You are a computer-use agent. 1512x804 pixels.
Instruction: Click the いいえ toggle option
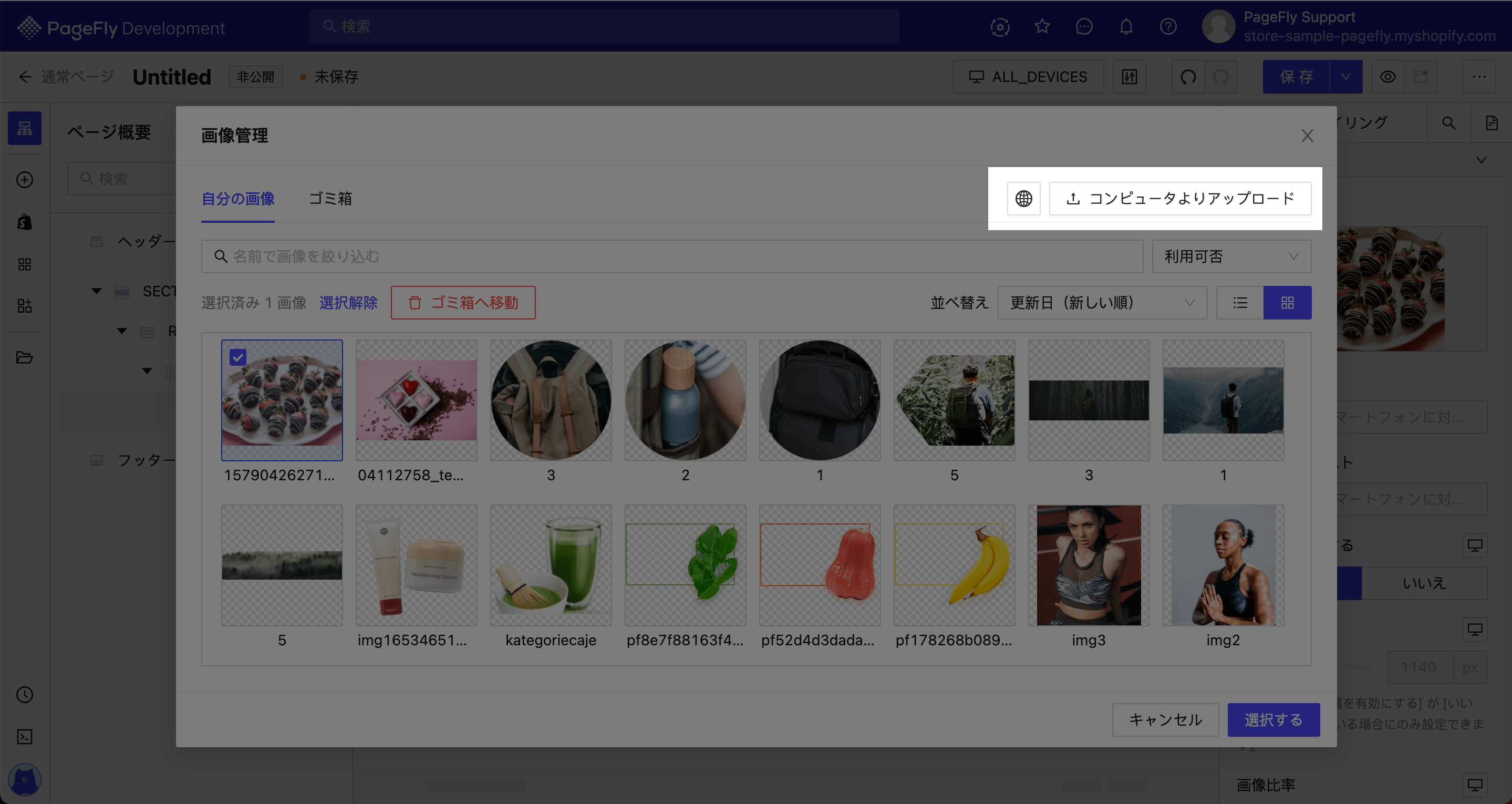1424,583
